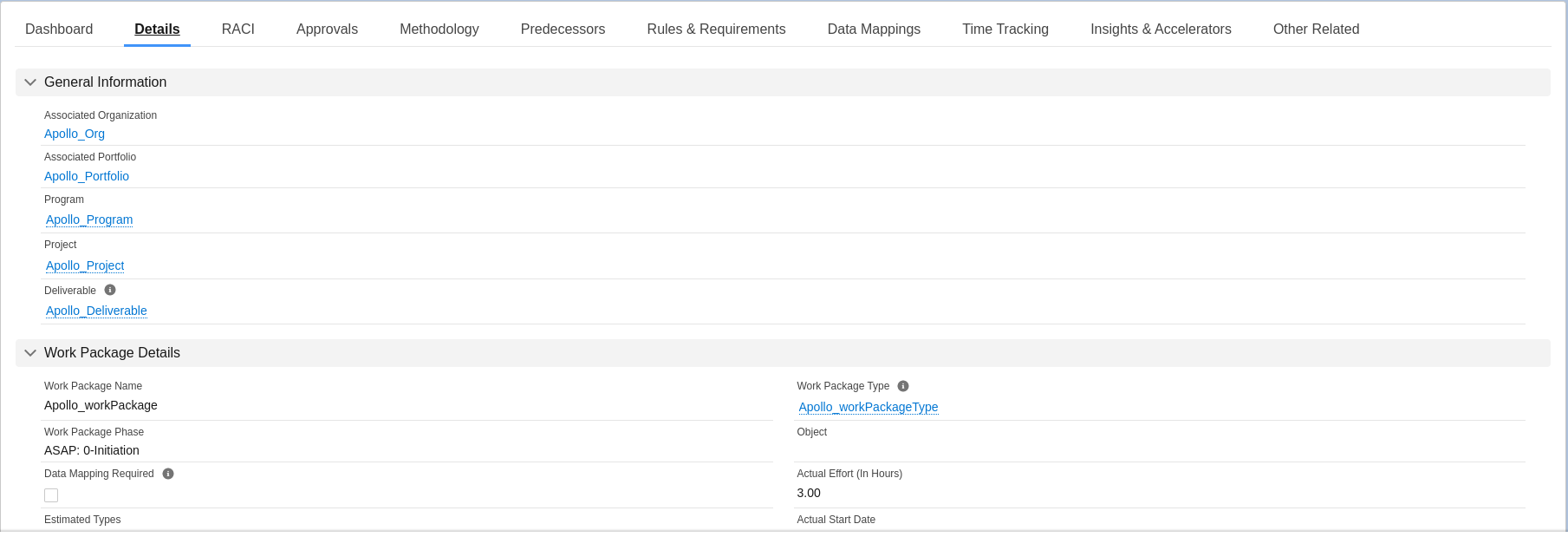The height and width of the screenshot is (537, 1568).
Task: Click the Work Package Phase label
Action: [94, 432]
